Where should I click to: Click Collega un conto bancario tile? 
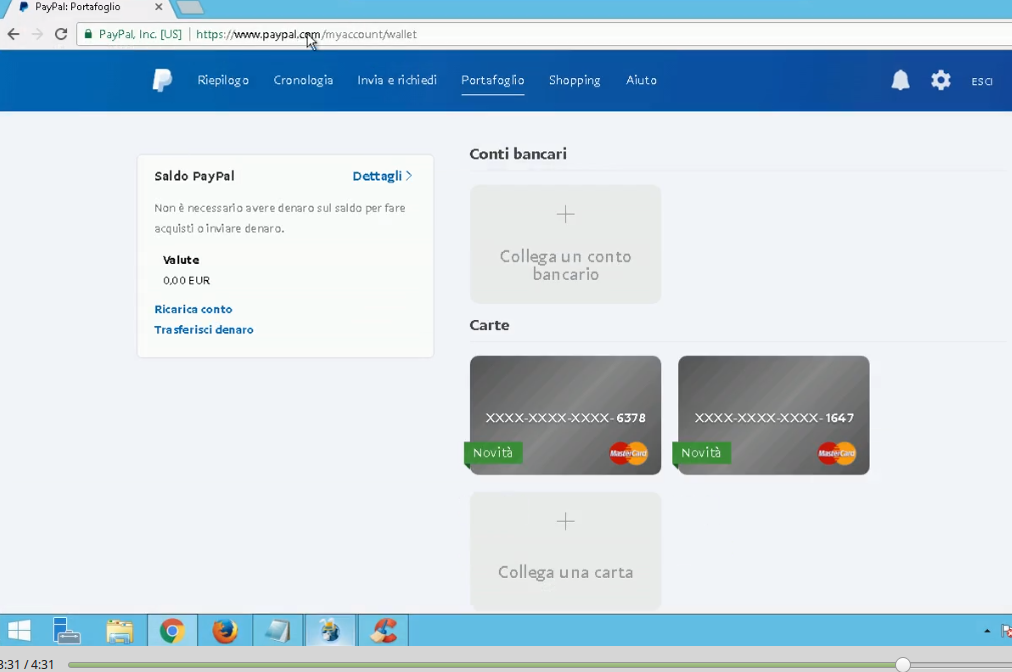click(x=565, y=244)
